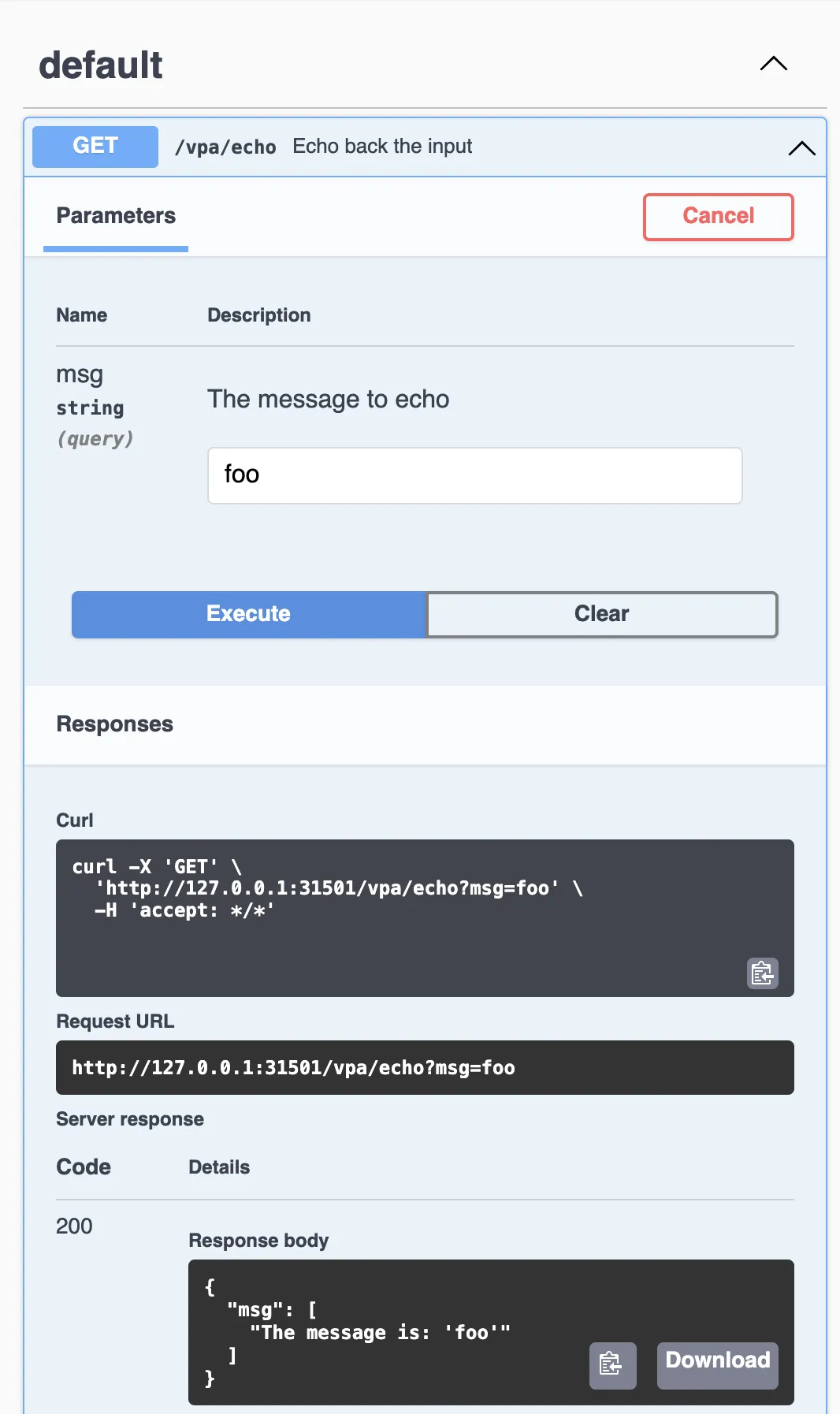Copy the response body to clipboard
The image size is (840, 1414).
[612, 1365]
